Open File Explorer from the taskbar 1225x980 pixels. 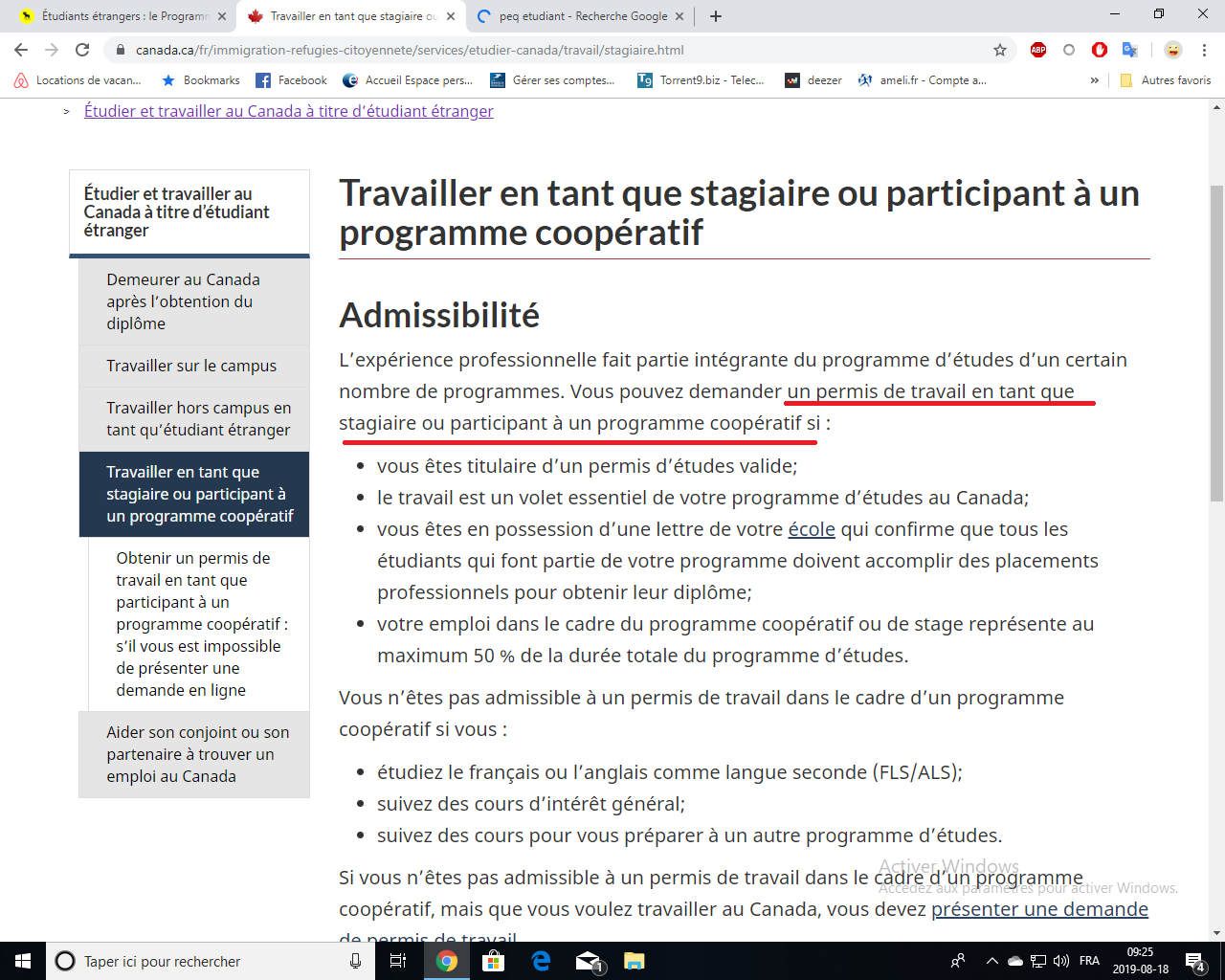[634, 961]
